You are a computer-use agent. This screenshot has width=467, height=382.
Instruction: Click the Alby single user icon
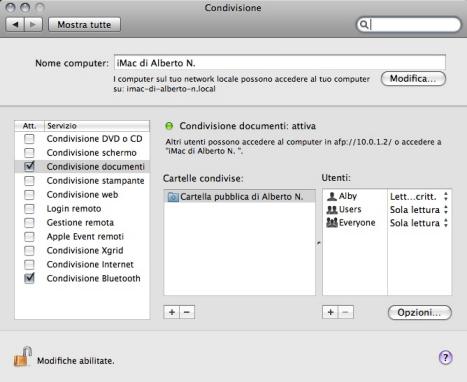point(332,196)
